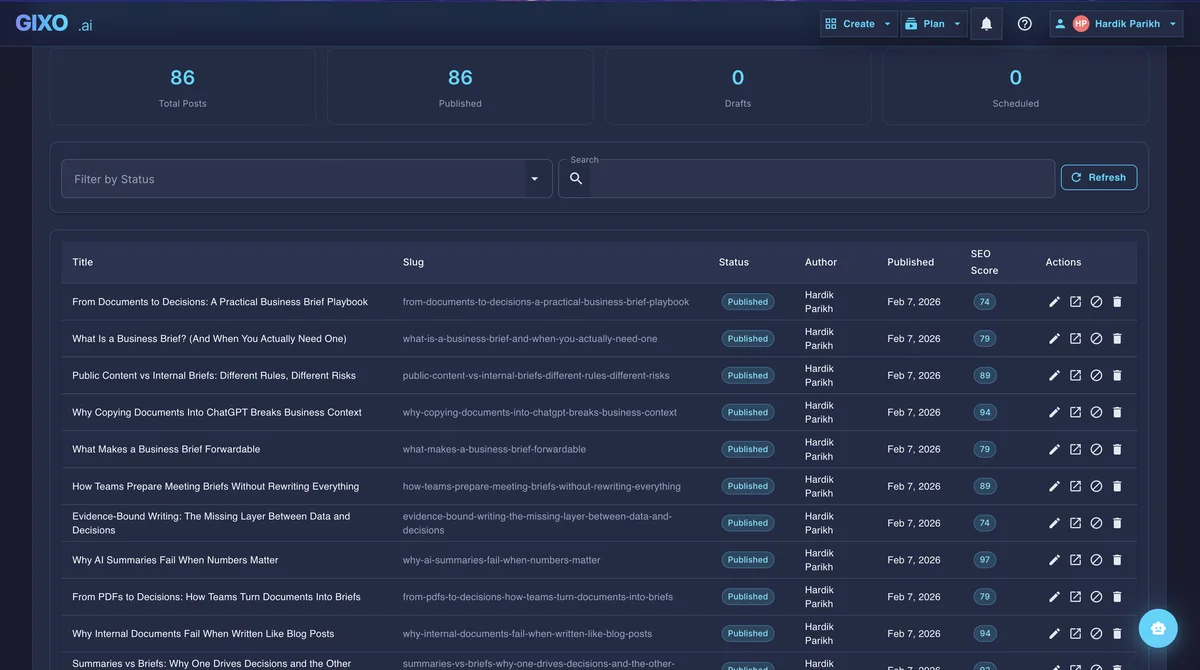Image resolution: width=1200 pixels, height=670 pixels.
Task: Unpublish the "Public Content vs Internal Briefs" post
Action: [1095, 374]
